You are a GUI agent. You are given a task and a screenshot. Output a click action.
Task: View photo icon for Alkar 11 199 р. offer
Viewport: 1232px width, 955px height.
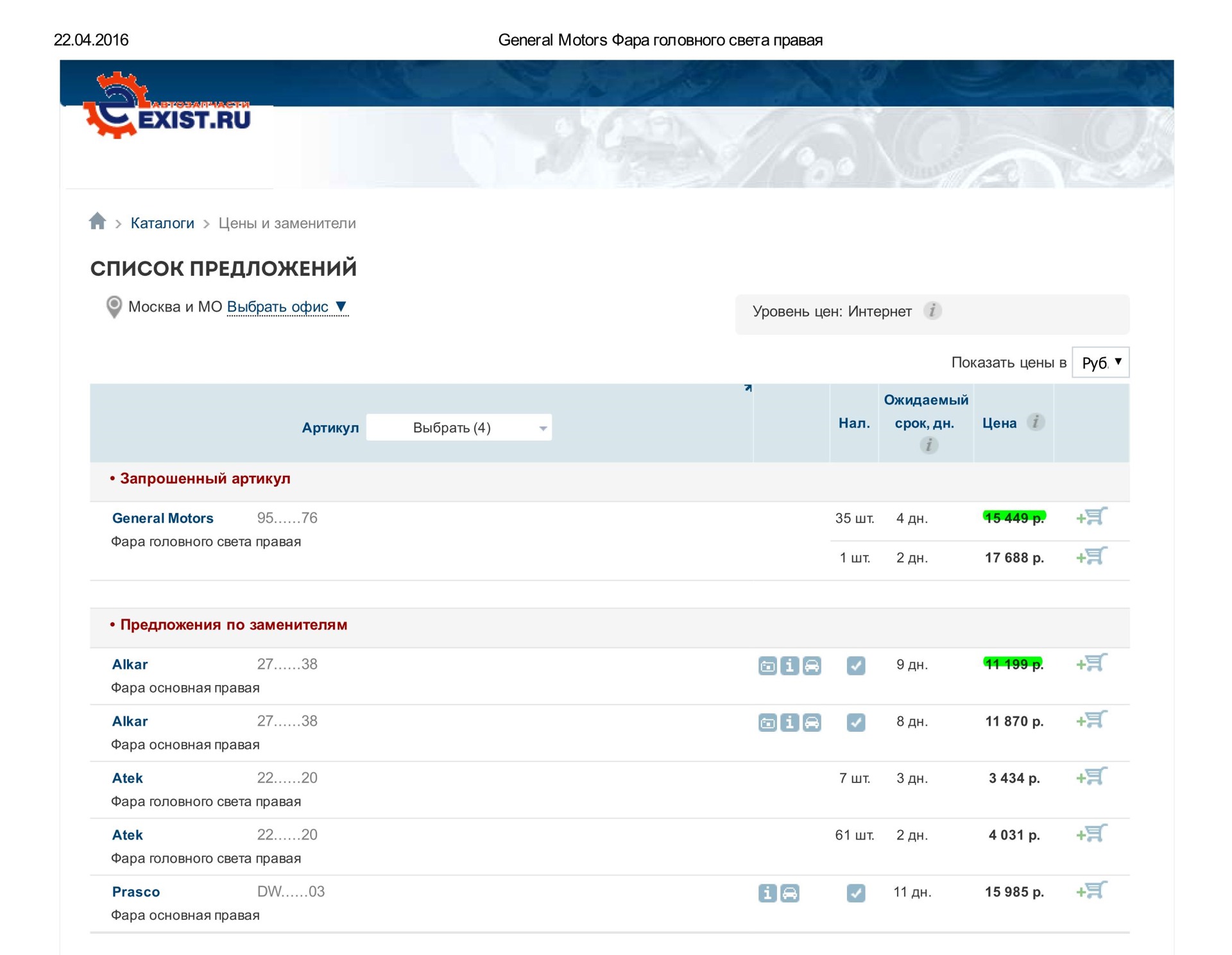click(x=767, y=666)
